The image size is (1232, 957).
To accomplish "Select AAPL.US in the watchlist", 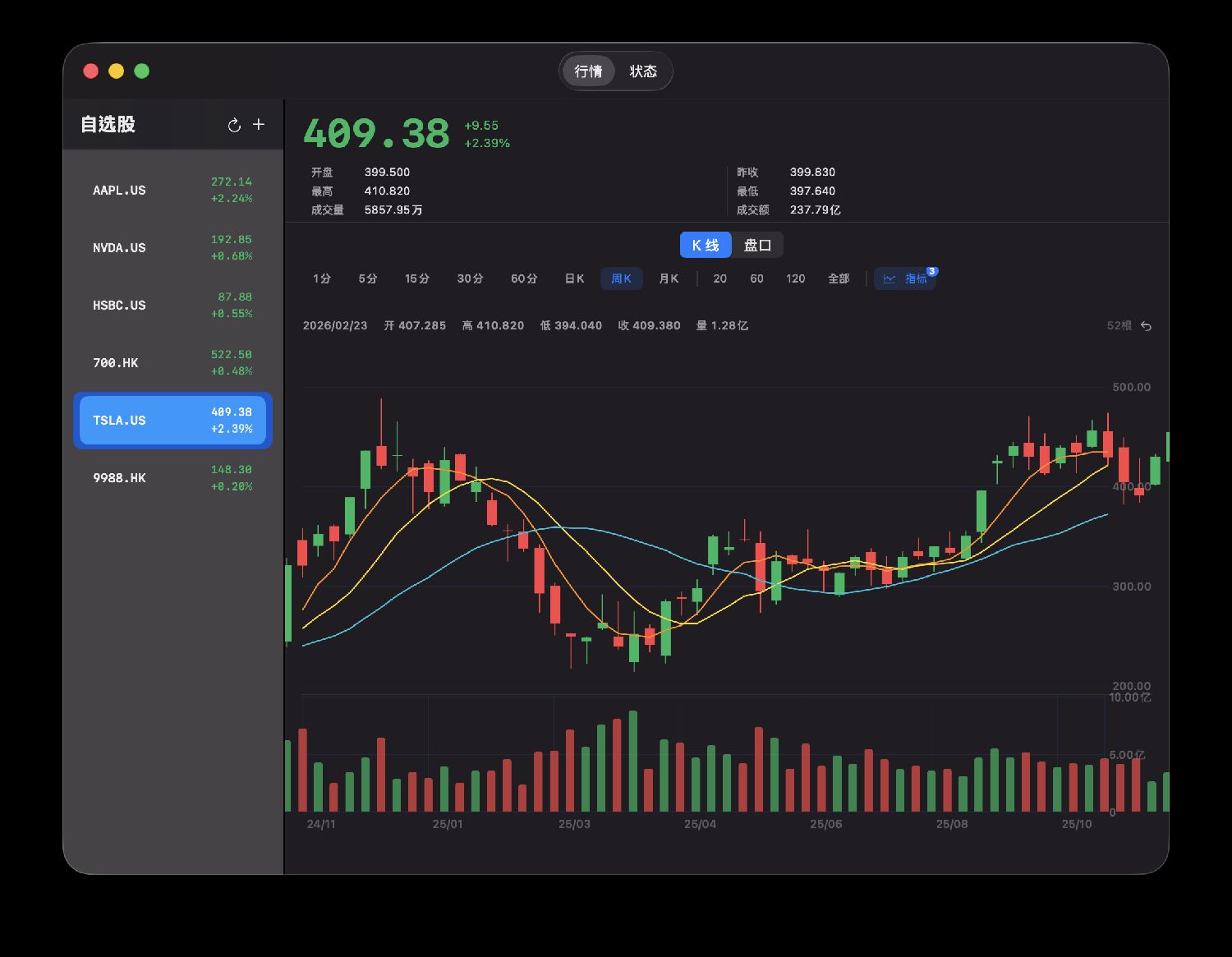I will tap(172, 191).
